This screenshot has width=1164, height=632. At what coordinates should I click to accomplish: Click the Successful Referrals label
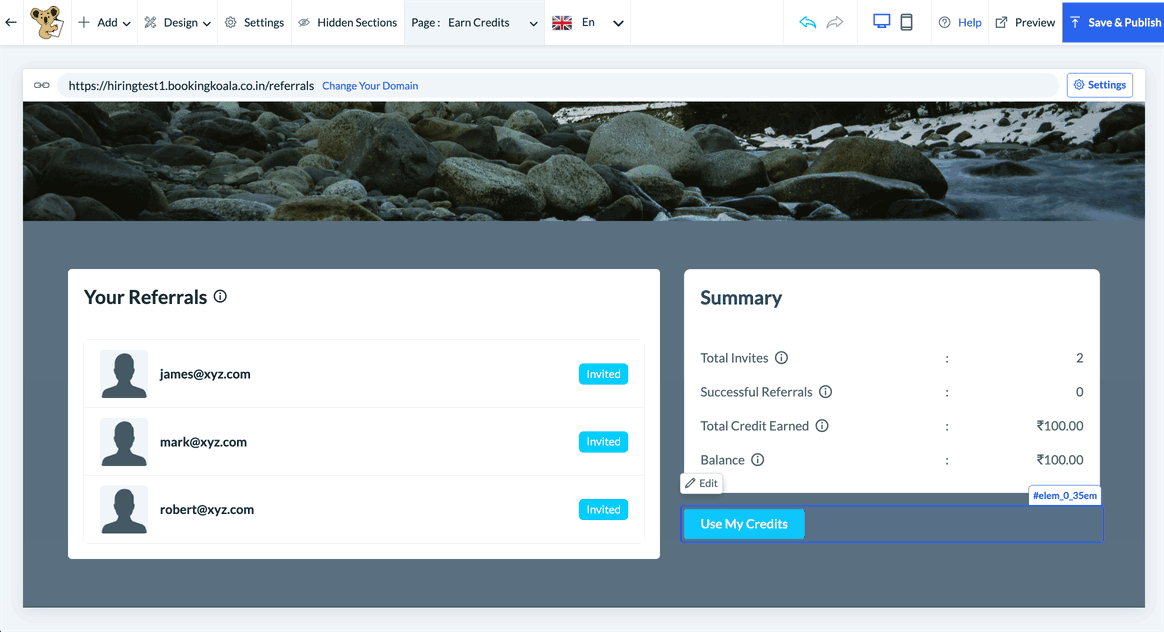(x=756, y=392)
